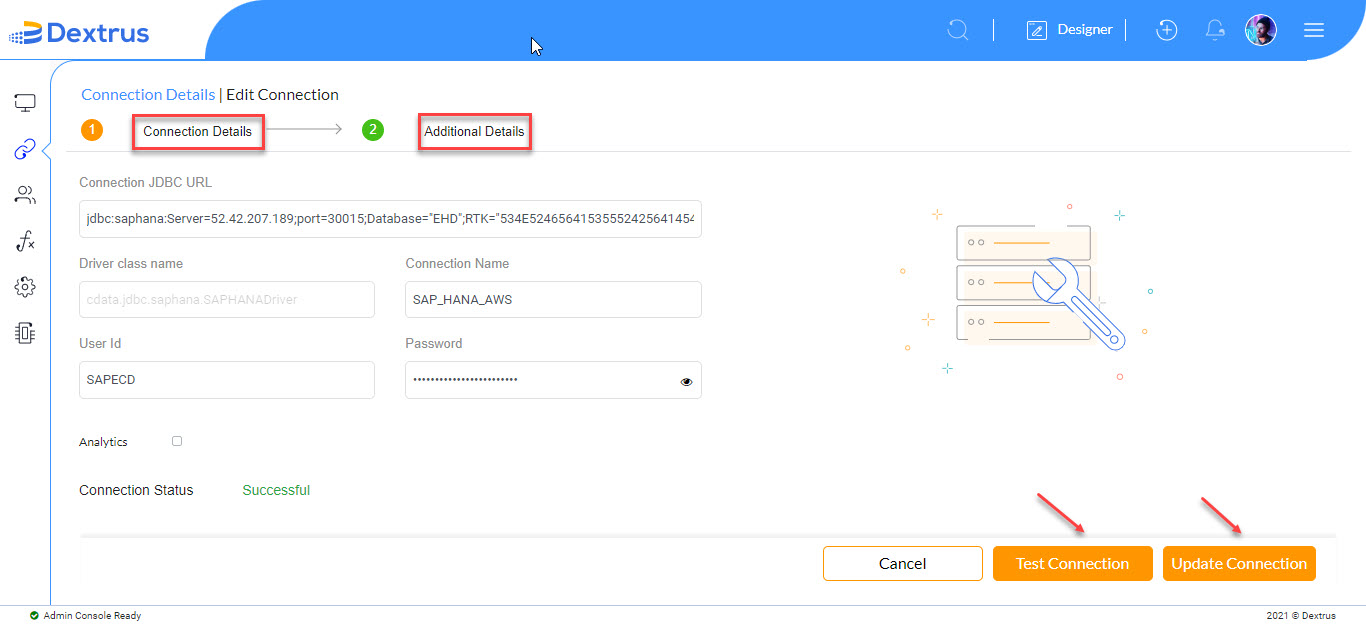The image size is (1366, 625).
Task: Click the Update Connection button
Action: (1239, 563)
